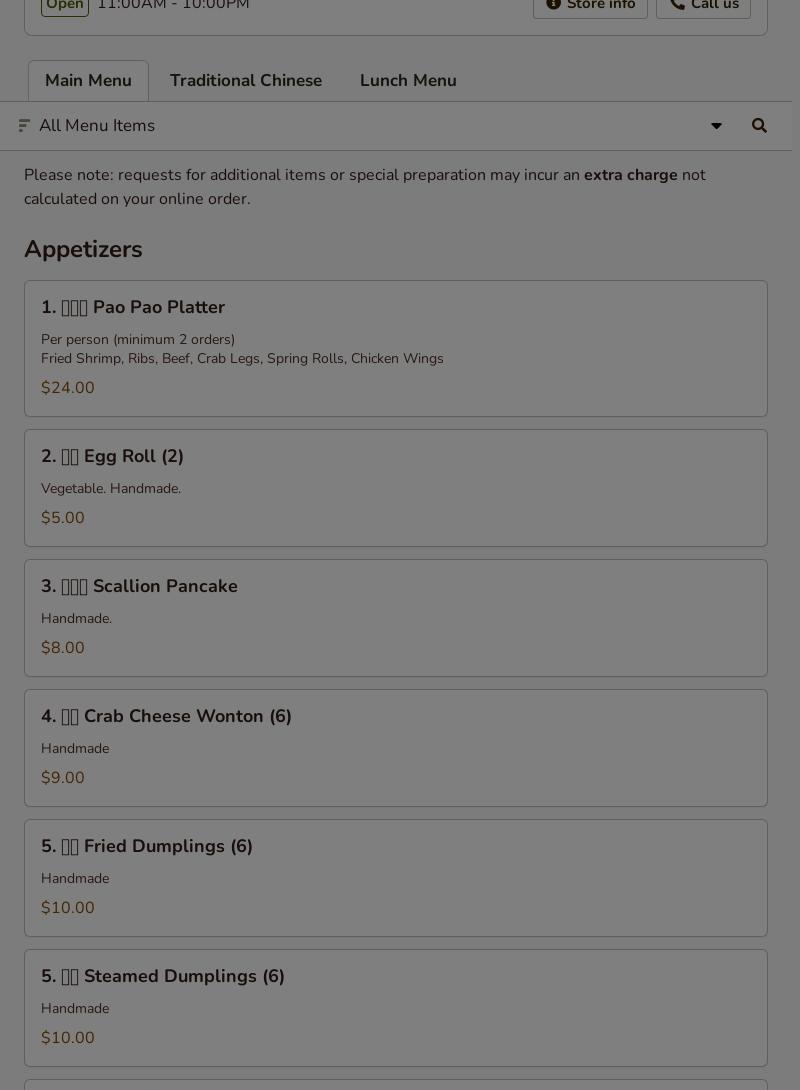Click the Open status badge
Viewport: 800px width, 1090px height.
(x=65, y=6)
